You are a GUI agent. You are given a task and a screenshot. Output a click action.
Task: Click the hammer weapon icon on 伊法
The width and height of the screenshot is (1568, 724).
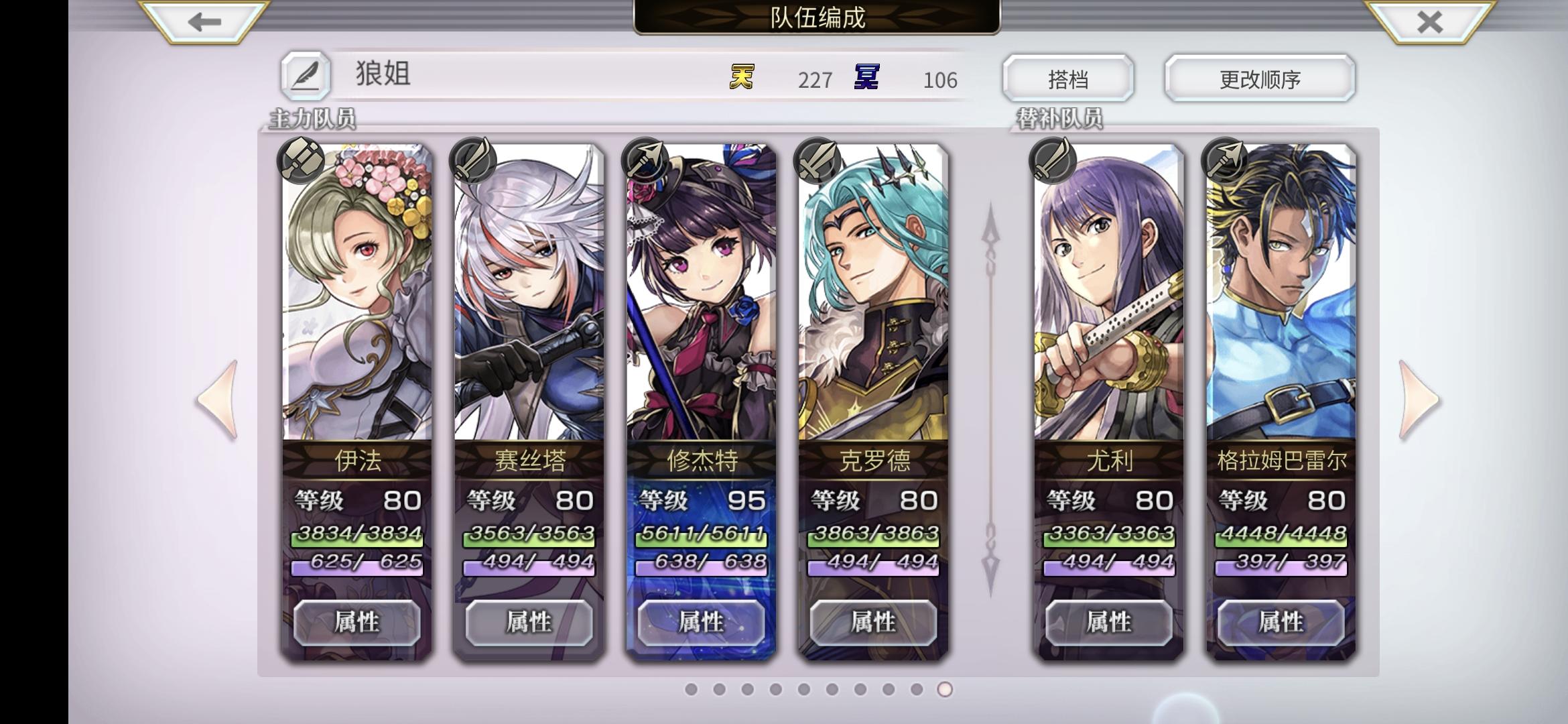(x=302, y=160)
